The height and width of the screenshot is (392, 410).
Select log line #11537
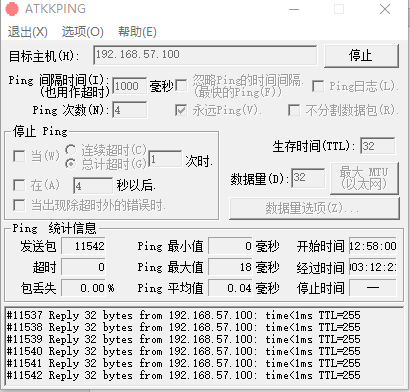pyautogui.click(x=183, y=315)
